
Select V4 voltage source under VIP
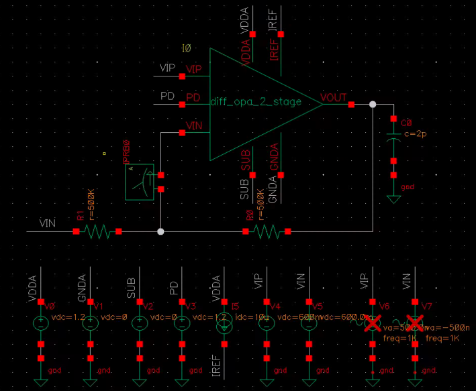coord(267,323)
